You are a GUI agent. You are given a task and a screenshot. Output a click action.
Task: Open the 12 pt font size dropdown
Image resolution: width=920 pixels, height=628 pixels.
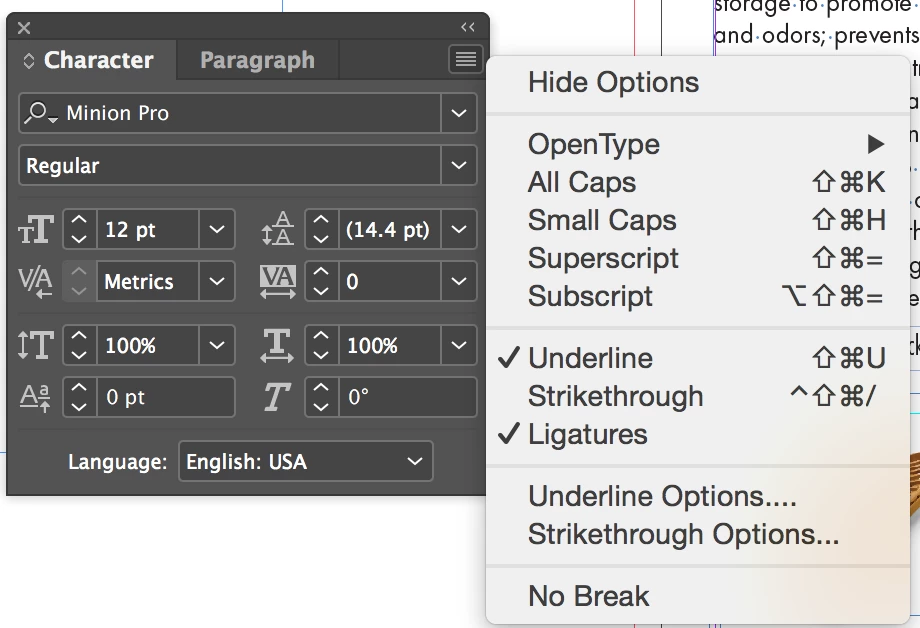click(217, 229)
